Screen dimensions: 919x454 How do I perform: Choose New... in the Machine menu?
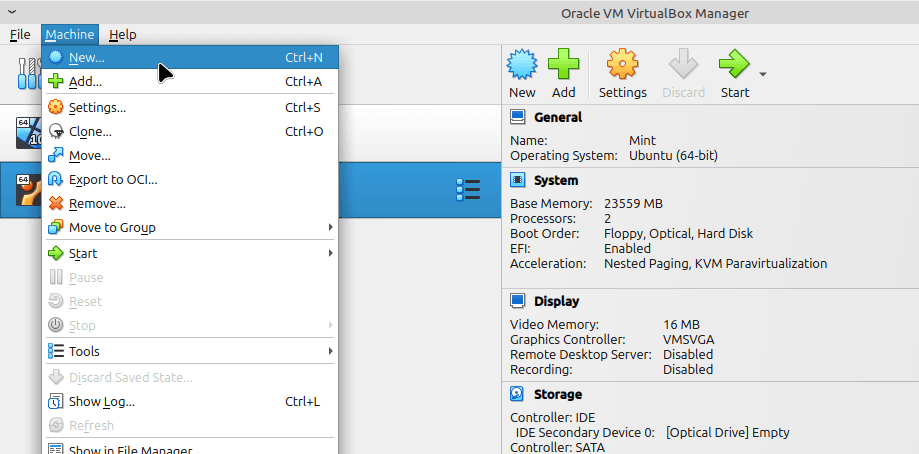(x=190, y=57)
